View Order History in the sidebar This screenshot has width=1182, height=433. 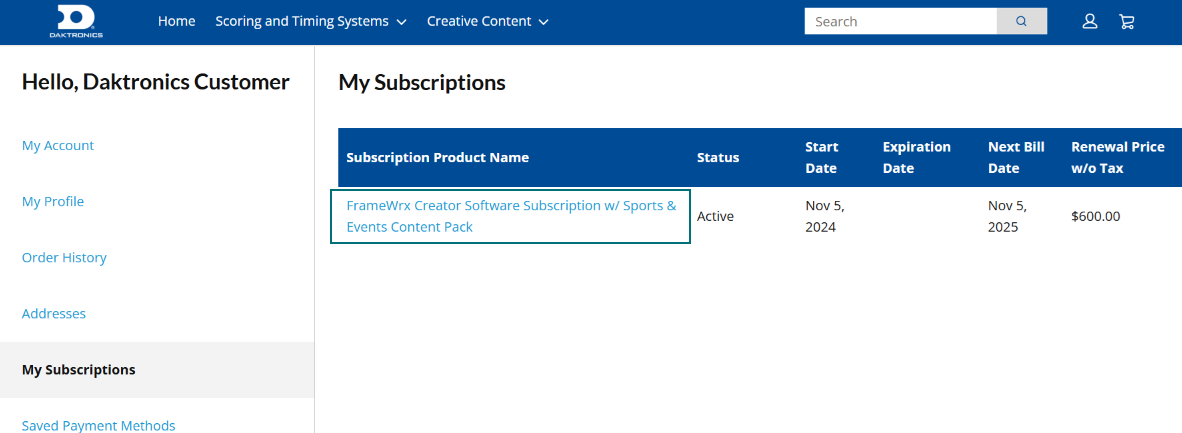click(64, 257)
